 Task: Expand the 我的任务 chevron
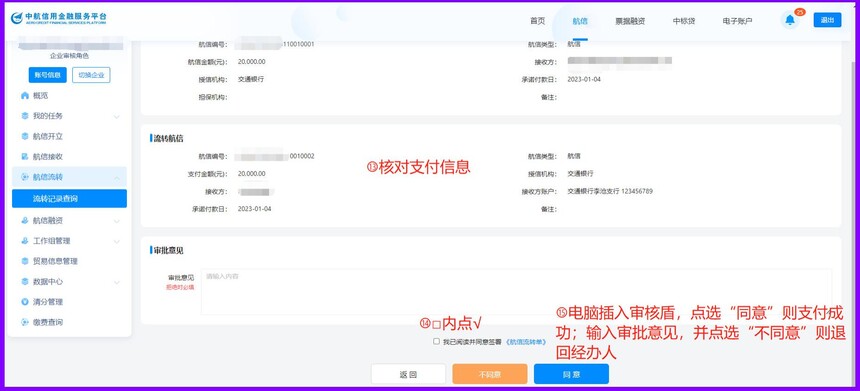tap(116, 116)
